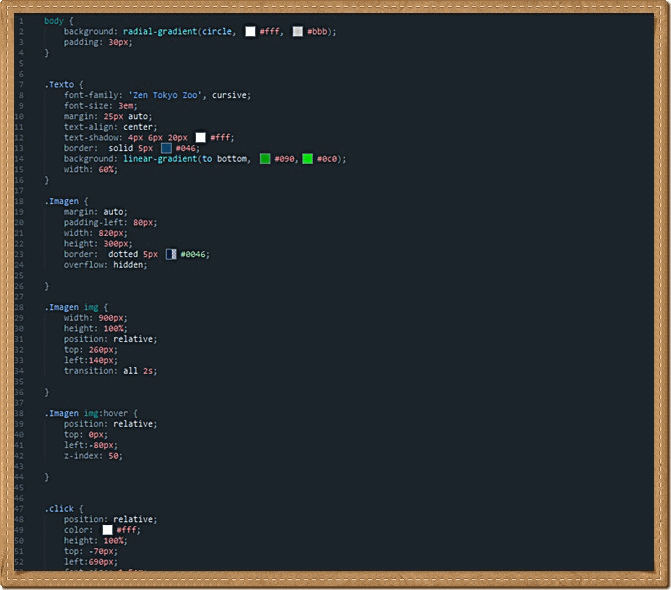Image resolution: width=671 pixels, height=590 pixels.
Task: Click the .Imagen img selector on line 28
Action: (71, 307)
